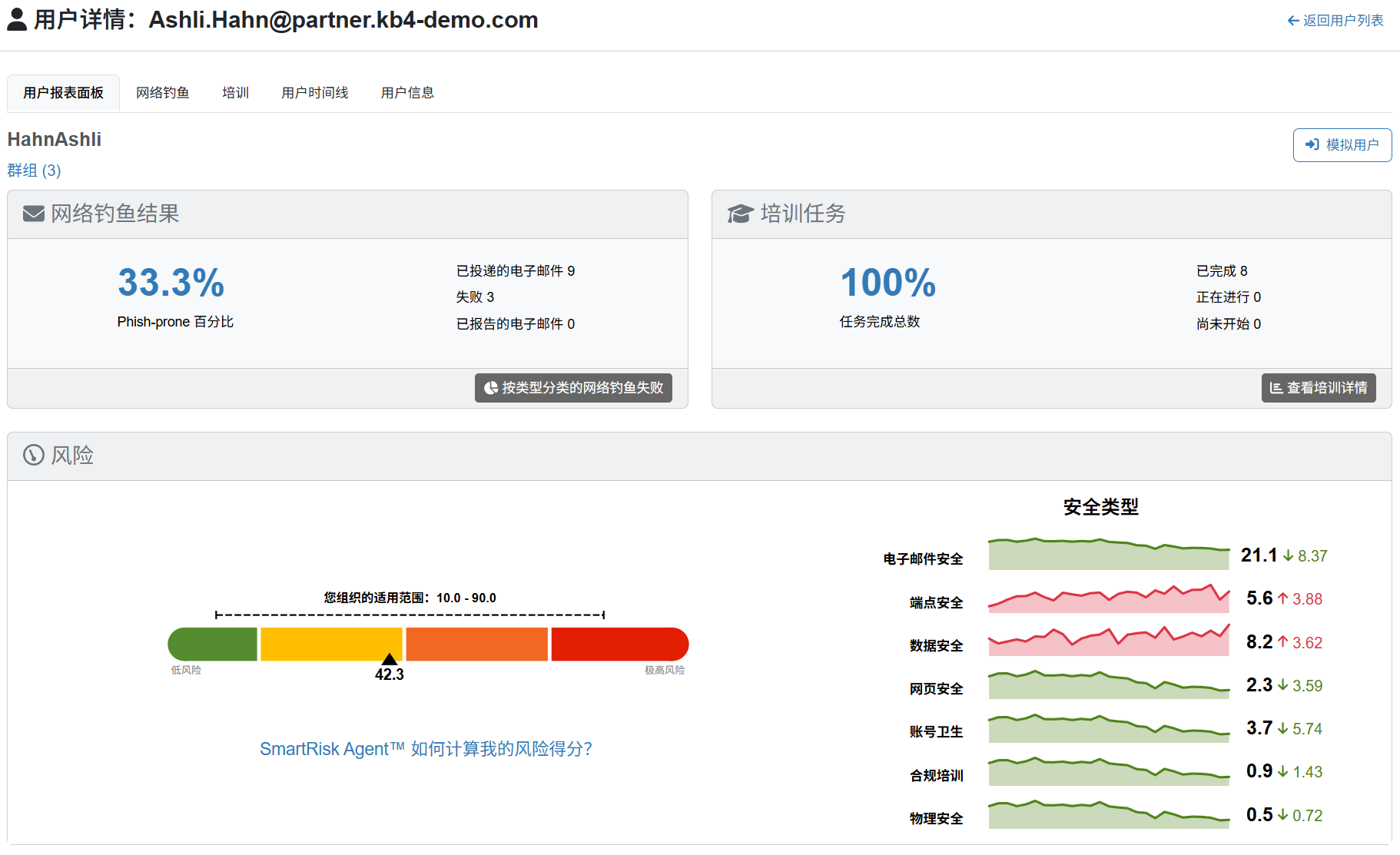Click the down arrow beside 电子邮件安全 score

pyautogui.click(x=1288, y=555)
